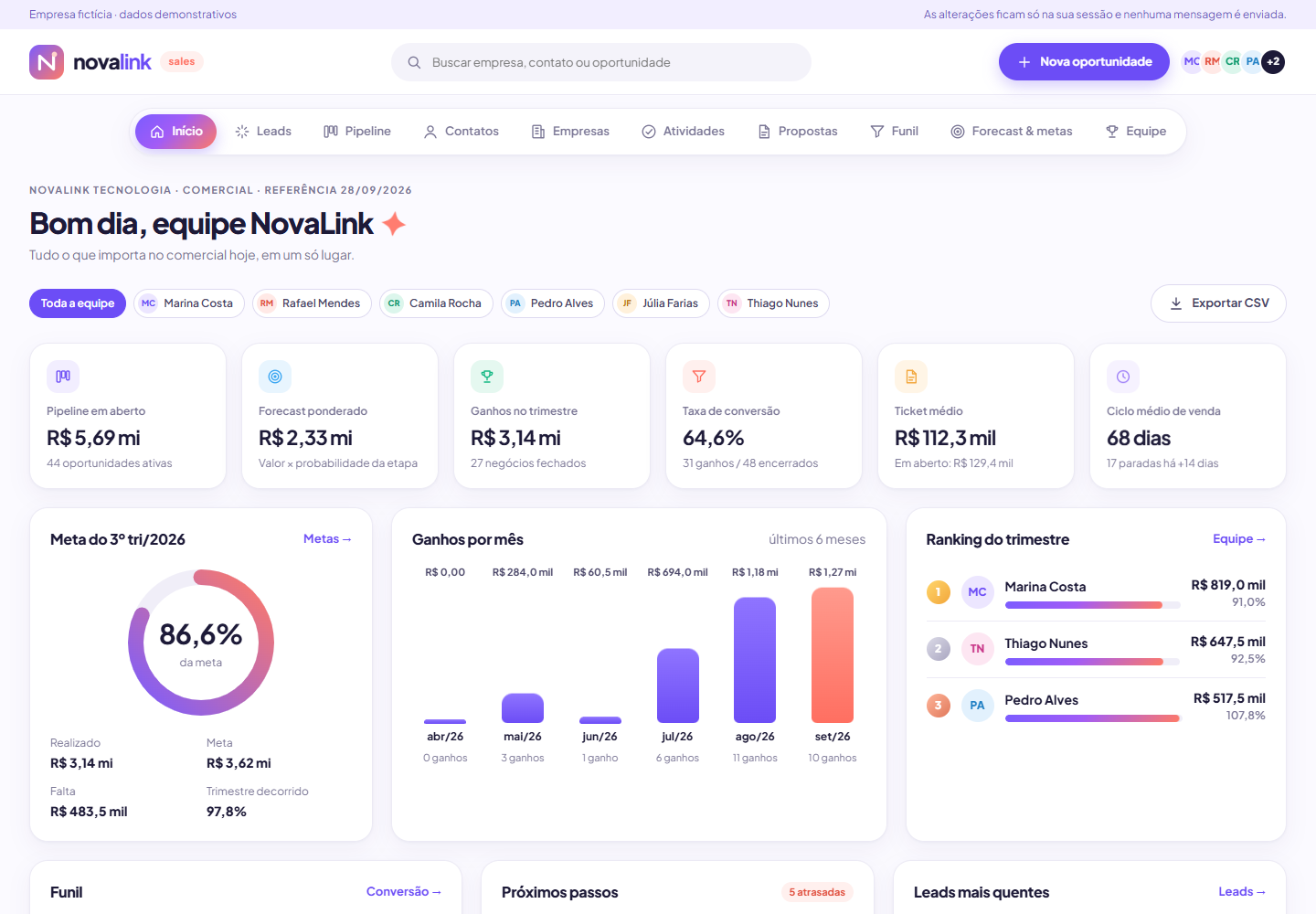
Task: Click the plus icon in Nova oportunidade
Action: (1024, 62)
